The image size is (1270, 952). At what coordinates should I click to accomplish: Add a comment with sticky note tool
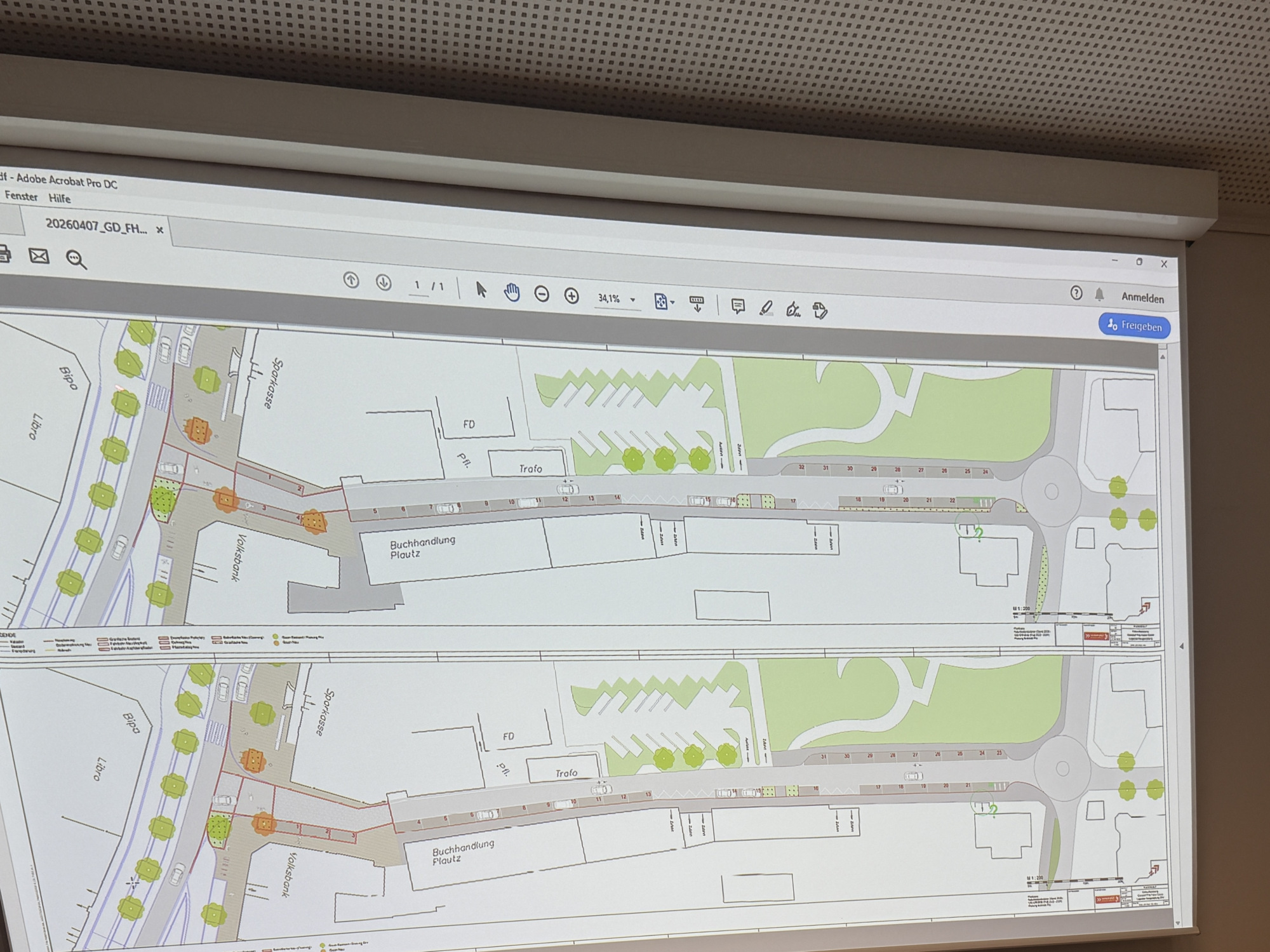coord(738,307)
